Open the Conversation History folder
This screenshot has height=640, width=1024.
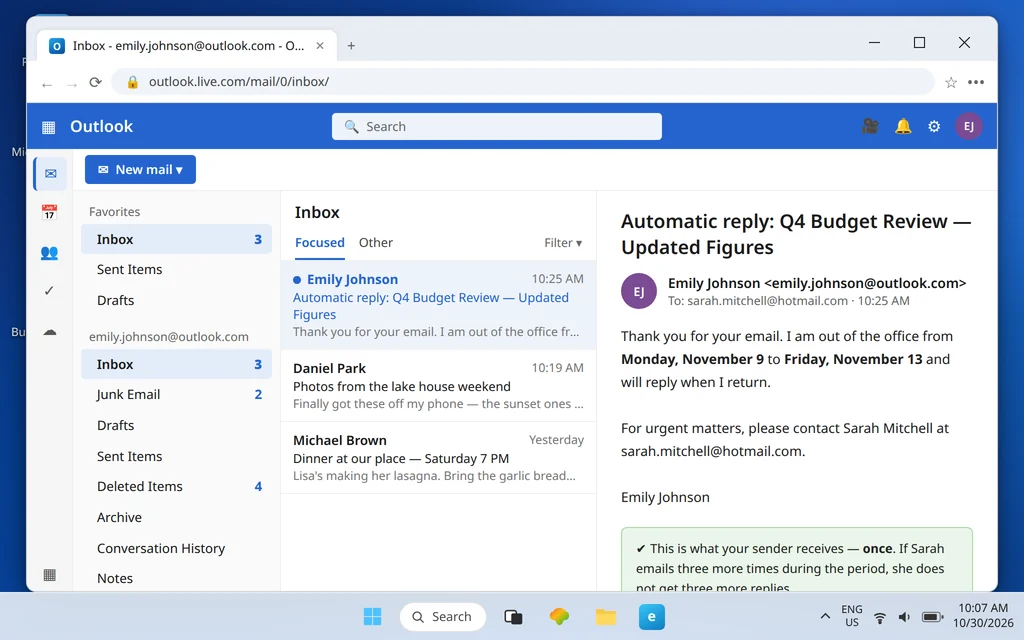coord(176,549)
